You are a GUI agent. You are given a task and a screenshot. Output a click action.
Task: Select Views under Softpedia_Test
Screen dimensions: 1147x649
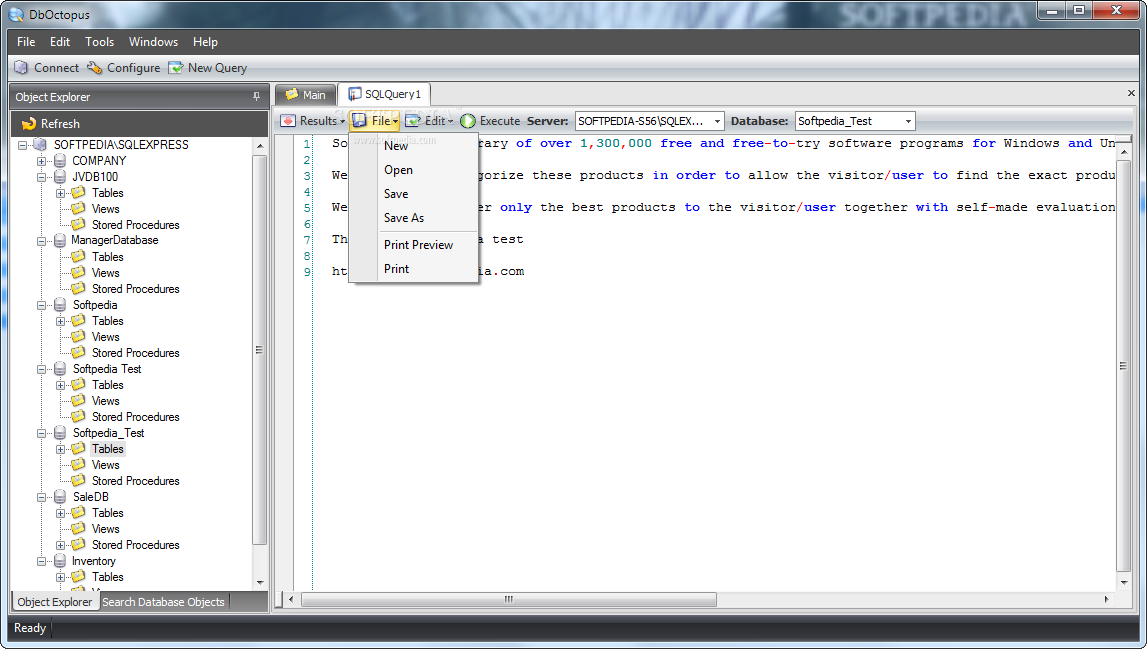(x=105, y=465)
